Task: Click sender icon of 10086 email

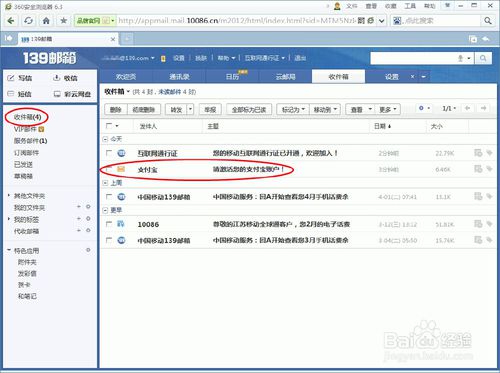Action: click(121, 224)
